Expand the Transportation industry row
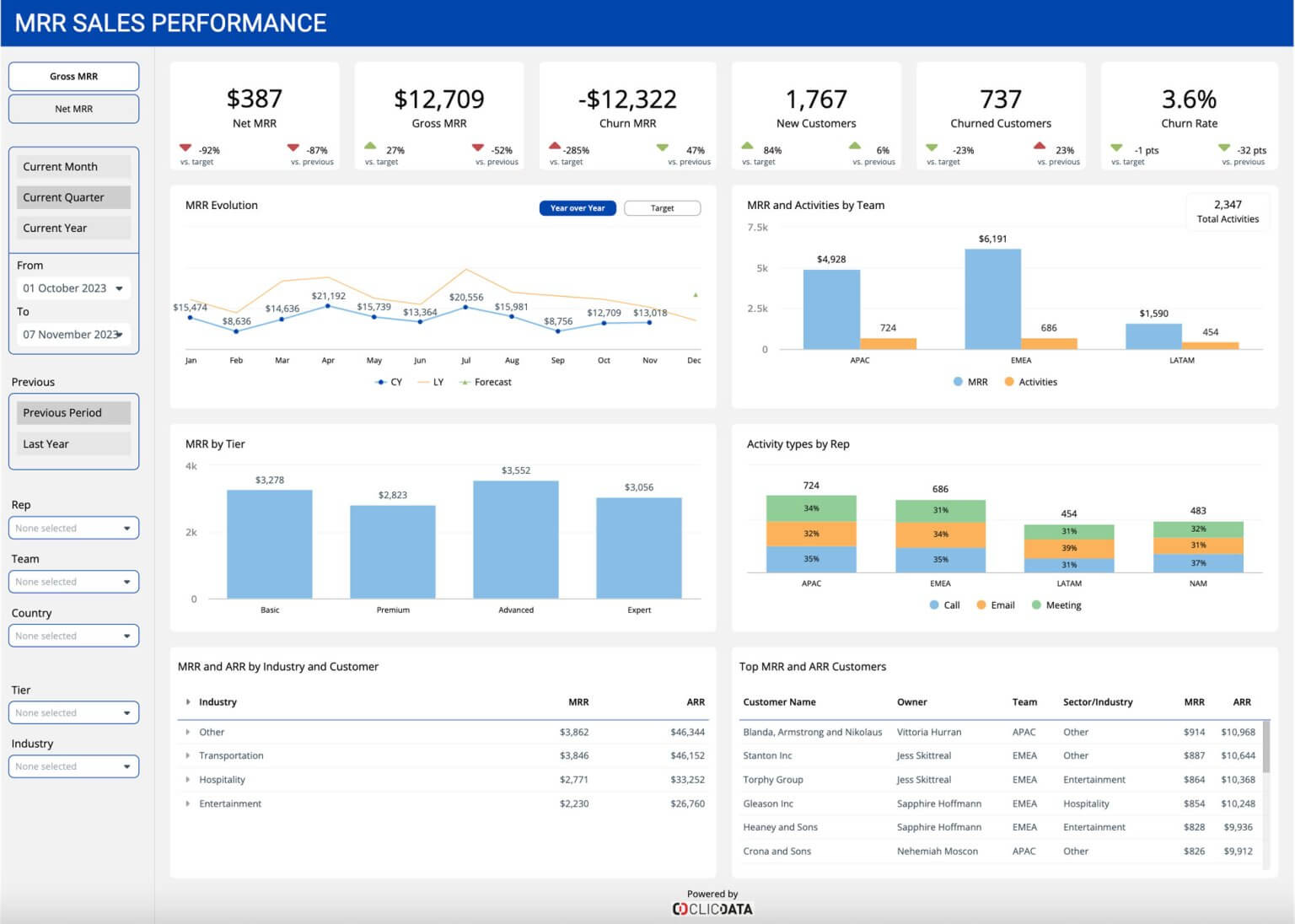The image size is (1295, 924). pos(189,755)
